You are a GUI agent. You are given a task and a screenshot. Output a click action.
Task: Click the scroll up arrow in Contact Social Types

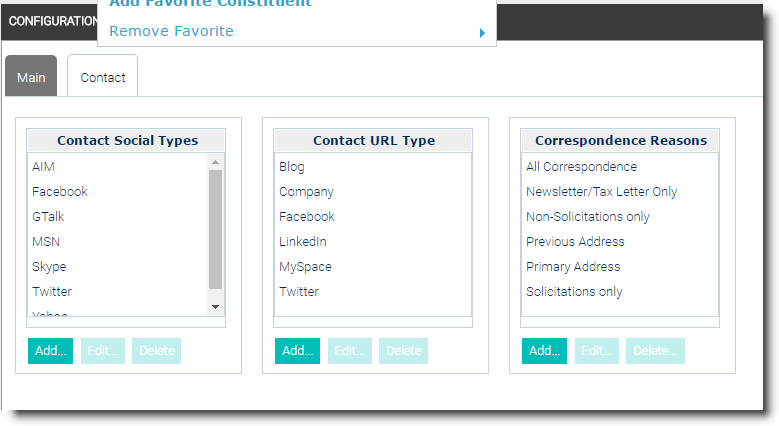(215, 162)
